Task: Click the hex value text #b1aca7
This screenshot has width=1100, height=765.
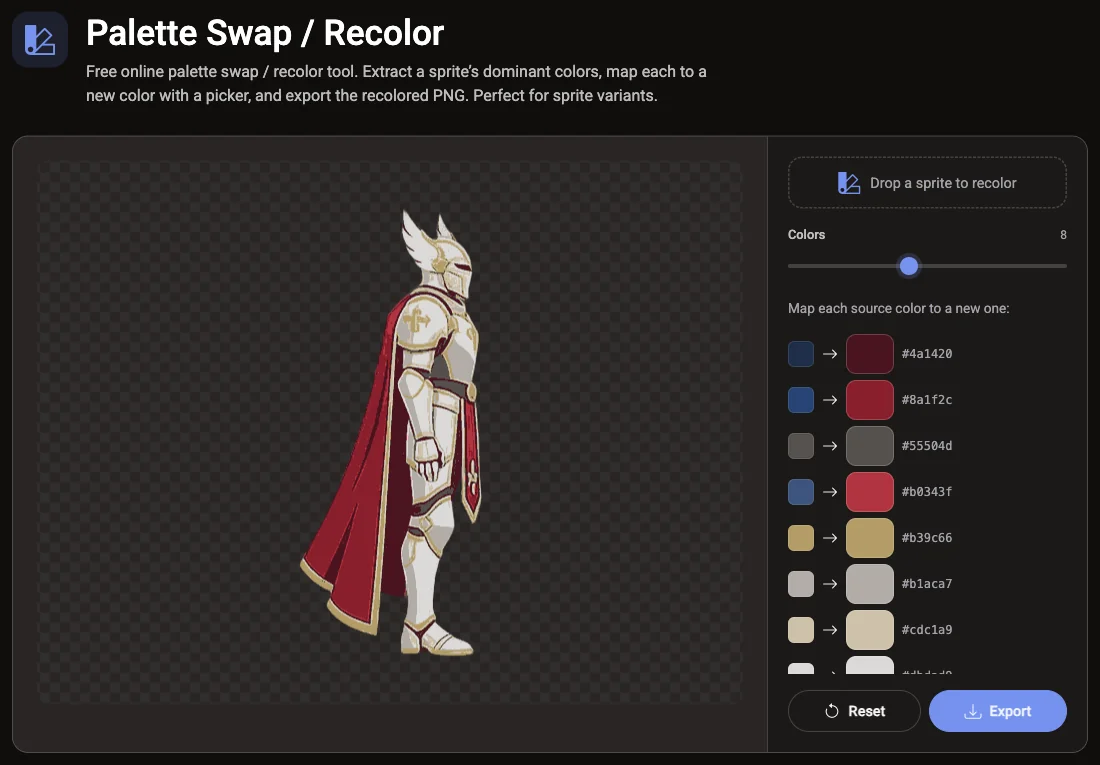Action: click(927, 584)
